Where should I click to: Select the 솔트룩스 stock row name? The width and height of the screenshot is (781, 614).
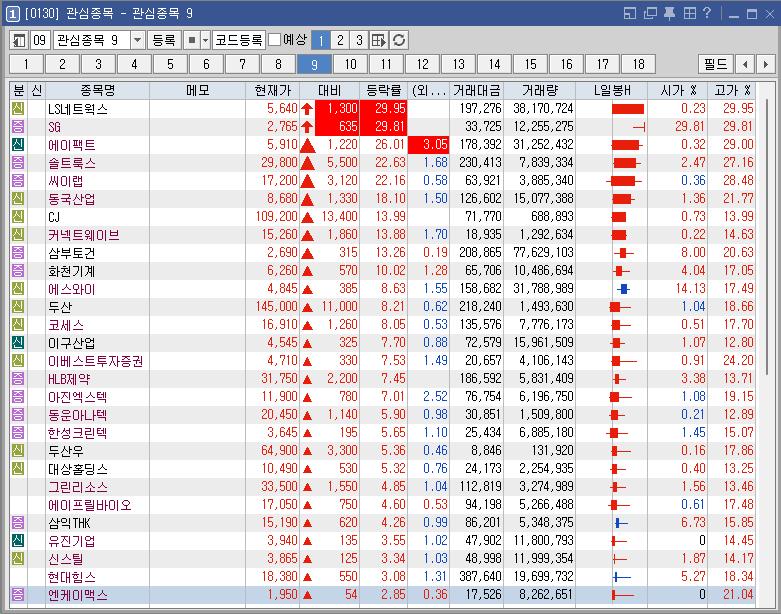(72, 163)
